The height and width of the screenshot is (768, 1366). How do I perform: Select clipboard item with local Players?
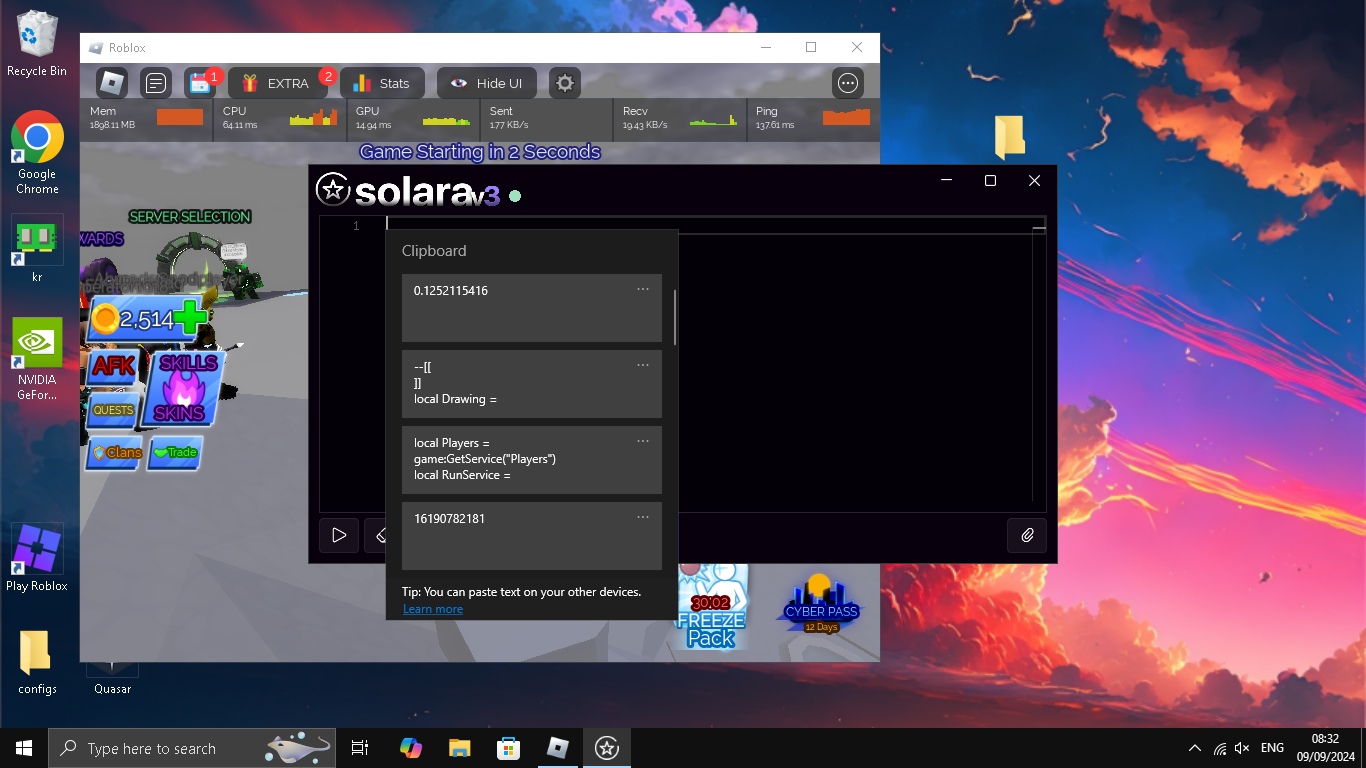coord(532,460)
